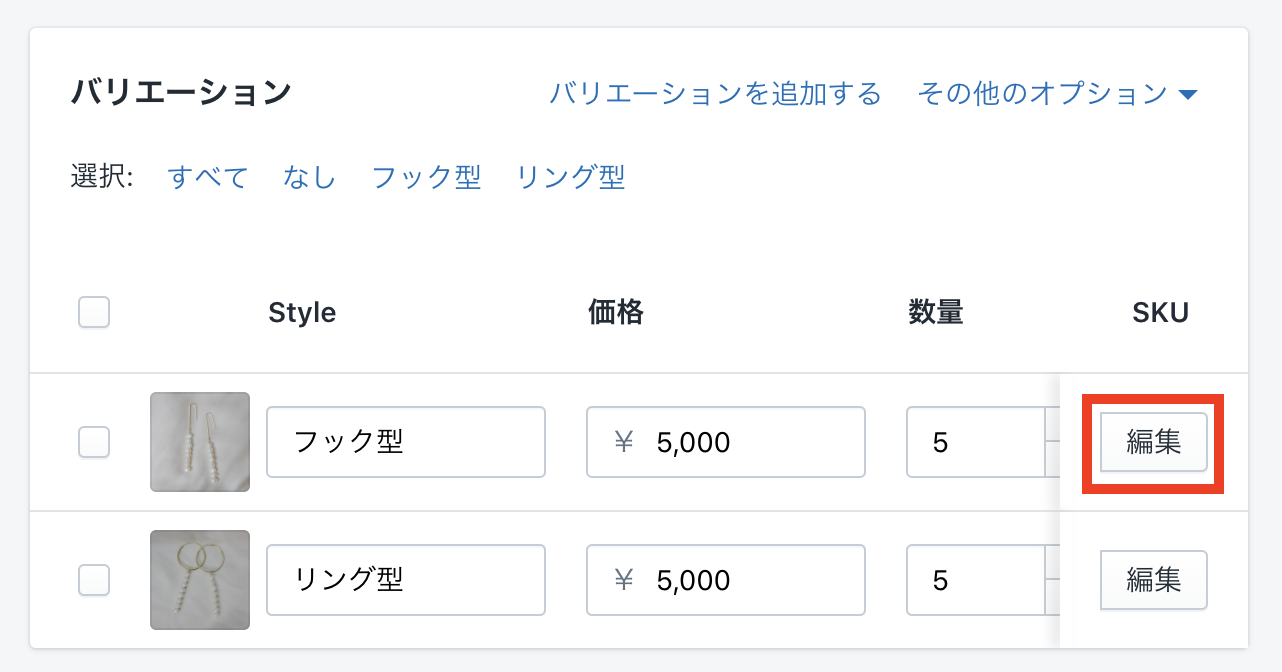Check the リング型 row checkbox
This screenshot has height=672, width=1282.
94,580
